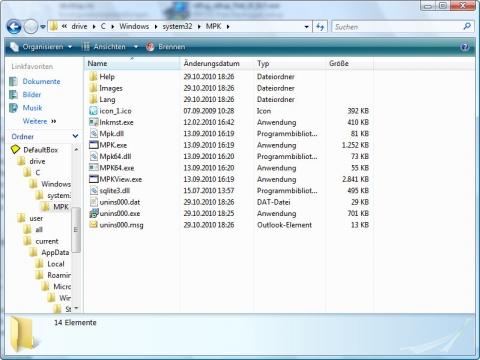The image size is (480, 360).
Task: Click the address bar folder icon
Action: tap(54, 26)
